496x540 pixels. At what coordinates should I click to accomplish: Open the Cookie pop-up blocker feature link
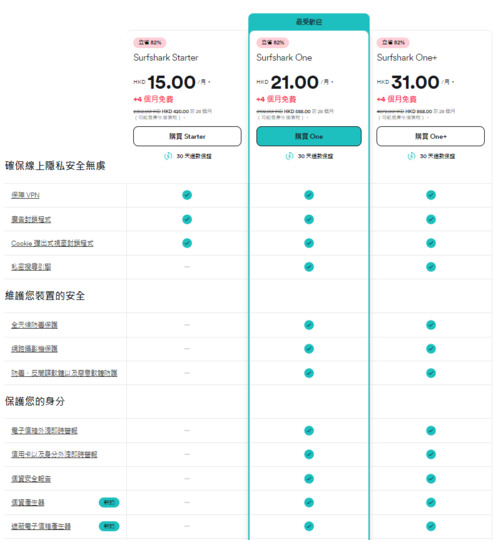pos(52,243)
